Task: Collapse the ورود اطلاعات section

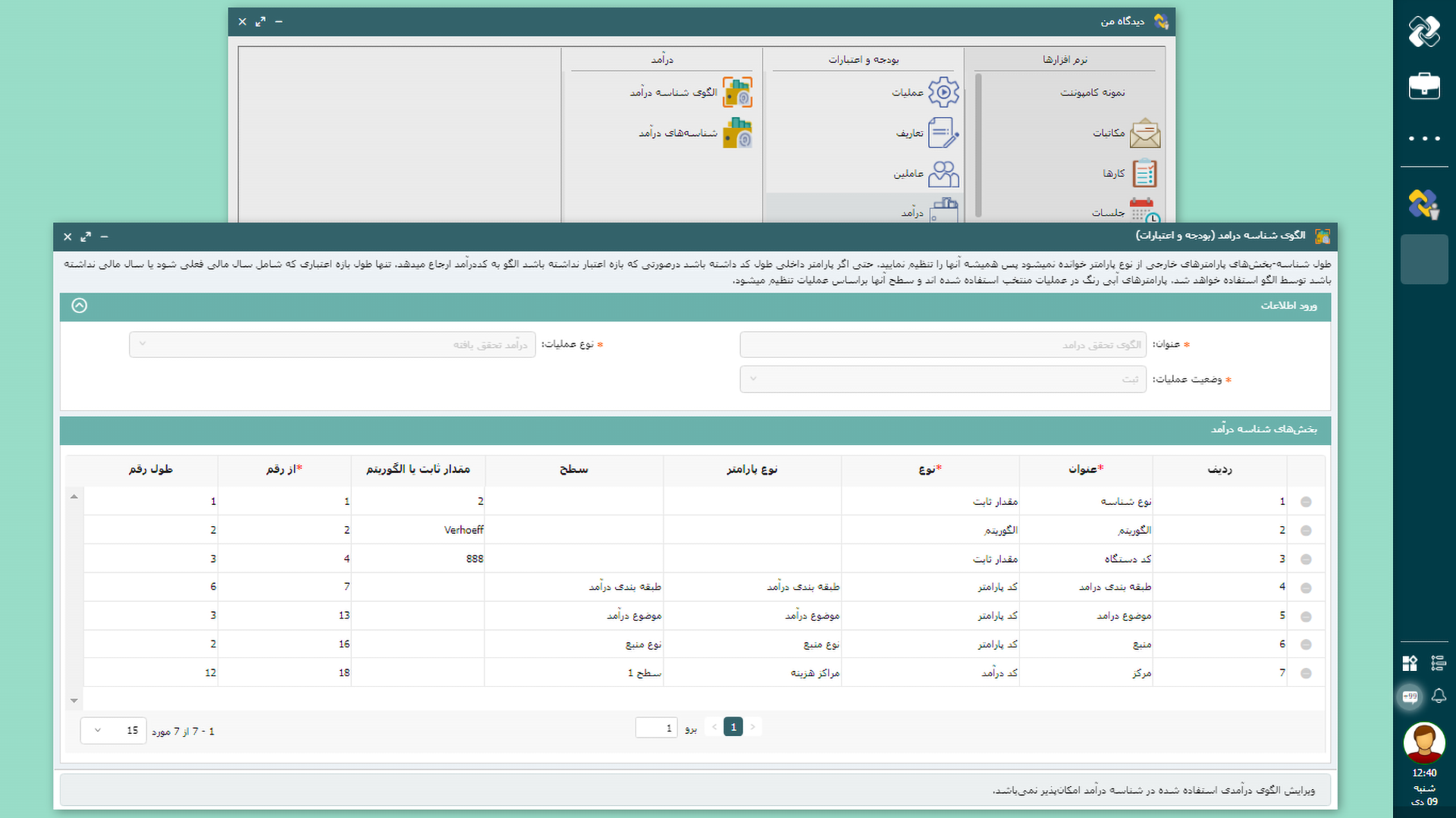Action: (80, 306)
